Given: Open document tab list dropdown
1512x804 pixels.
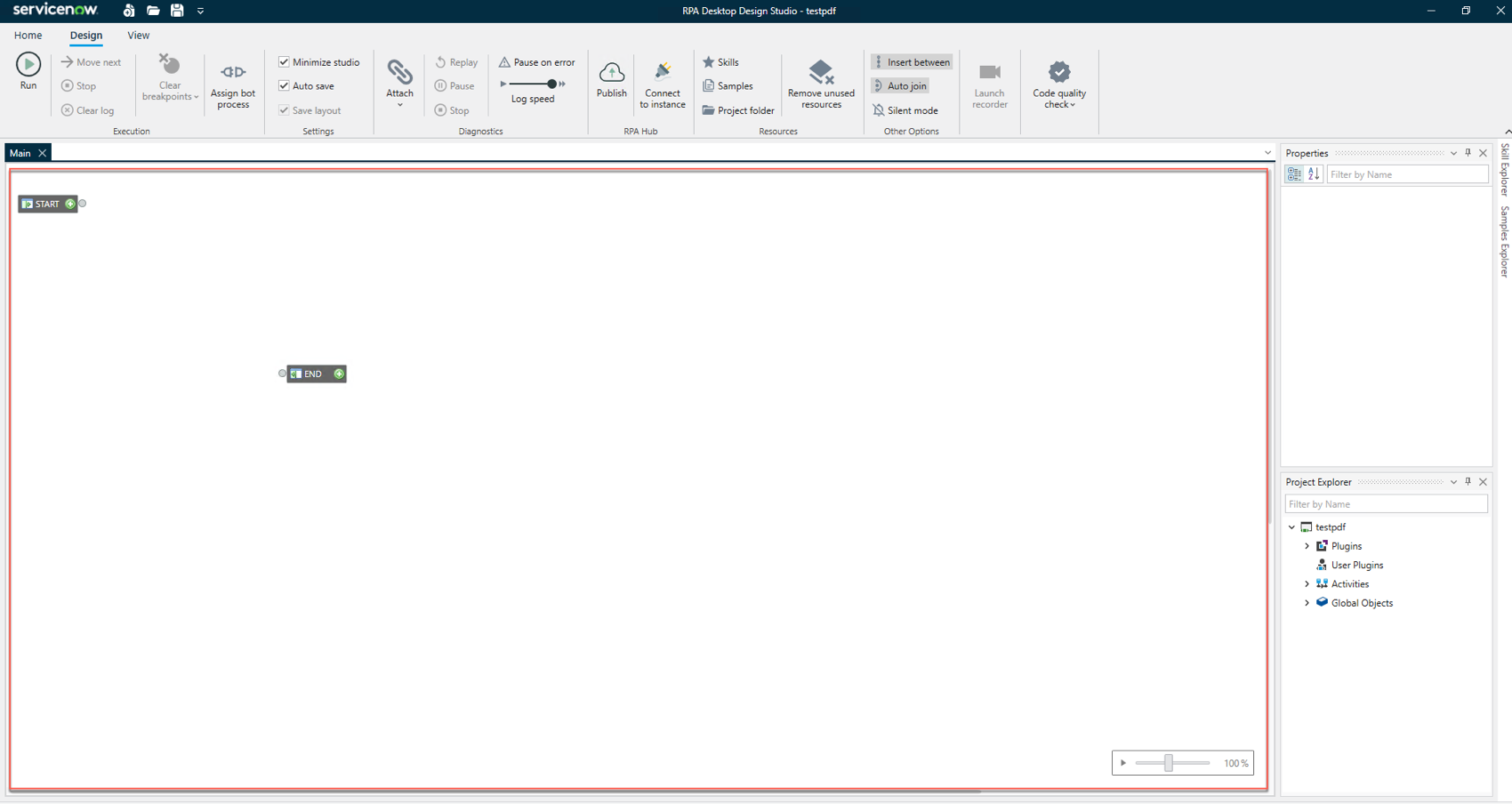Looking at the screenshot, I should click(1268, 153).
